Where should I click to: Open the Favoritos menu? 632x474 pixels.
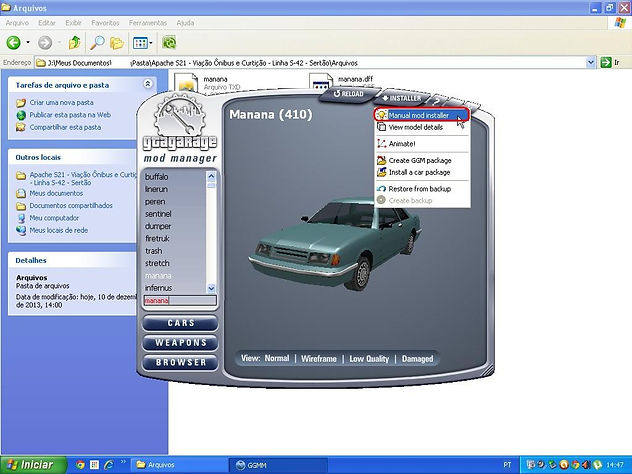105,23
